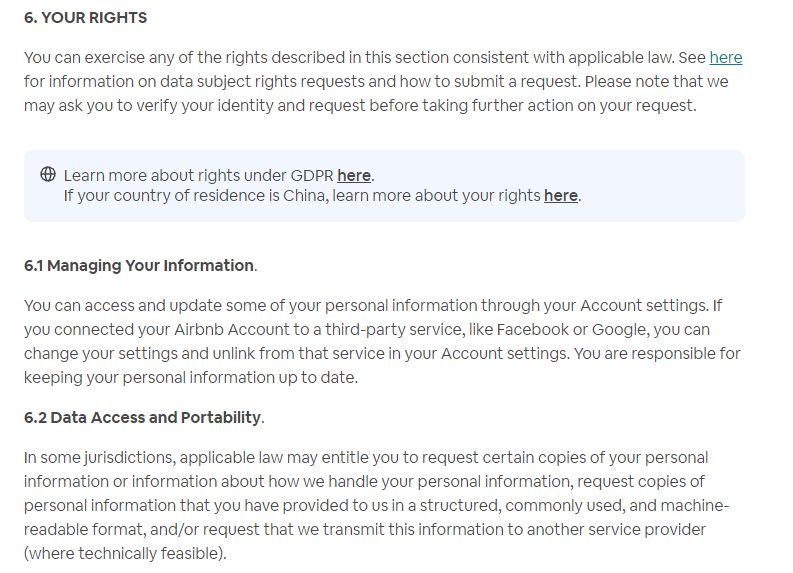This screenshot has height=573, width=793.
Task: Click the word "GDPR" in the info box
Action: coord(312,175)
